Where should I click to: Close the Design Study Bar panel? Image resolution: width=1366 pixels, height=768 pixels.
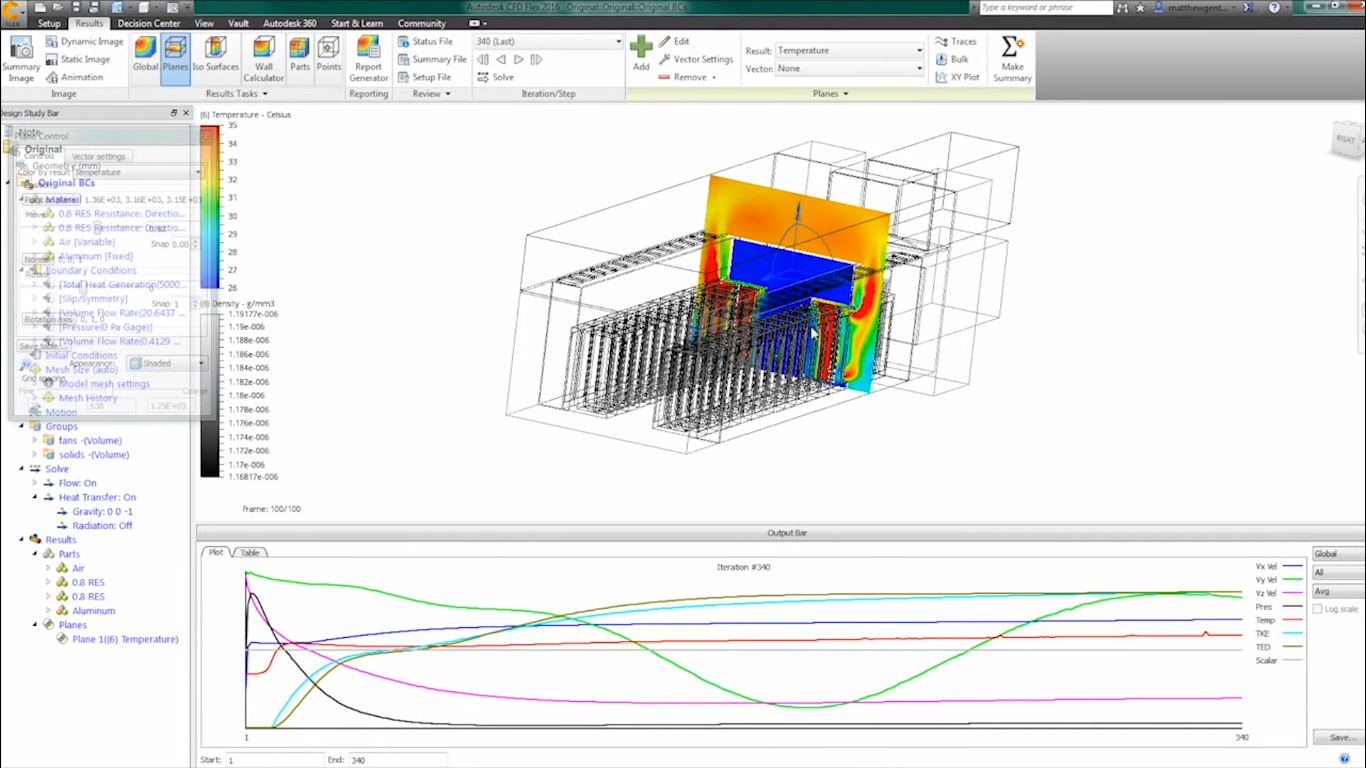click(186, 113)
